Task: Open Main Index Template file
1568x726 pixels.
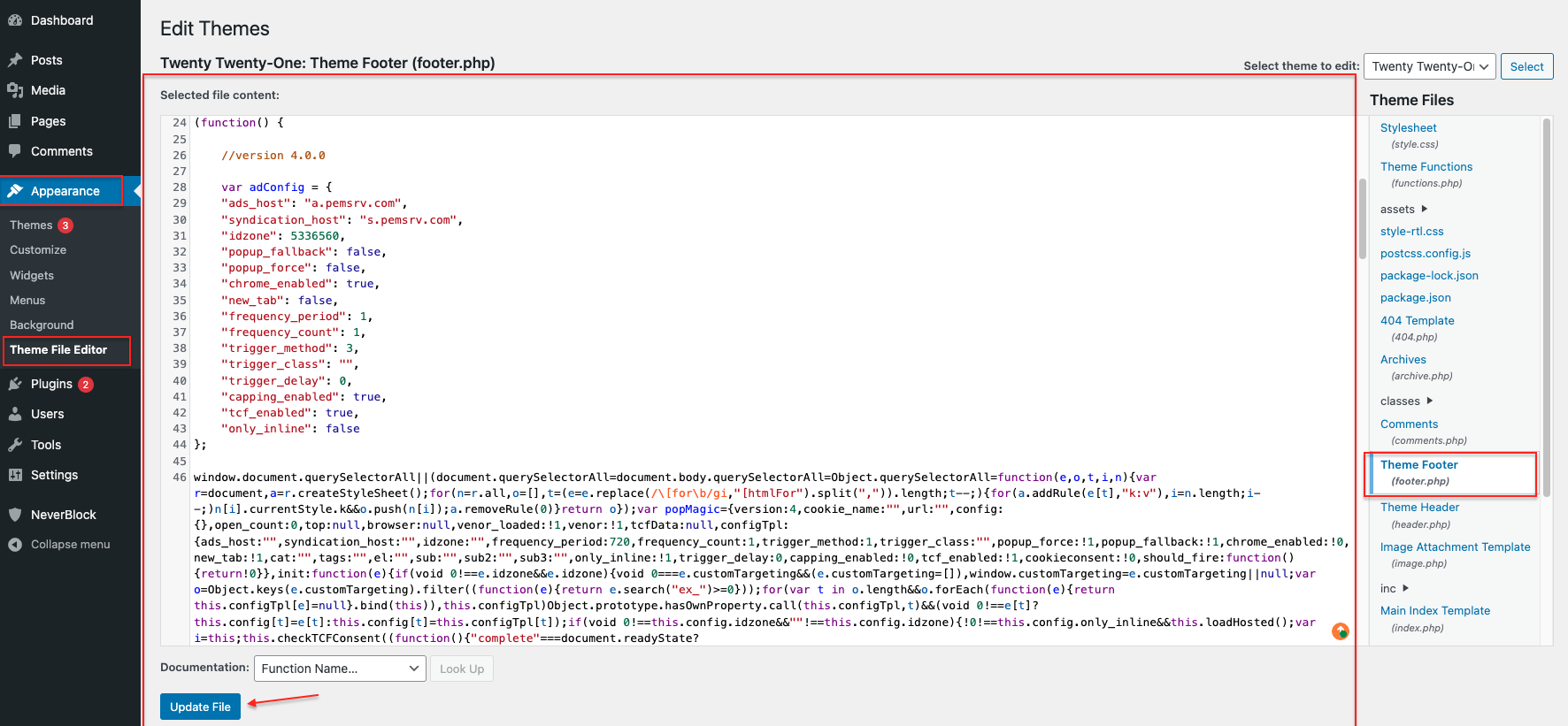Action: pos(1434,611)
